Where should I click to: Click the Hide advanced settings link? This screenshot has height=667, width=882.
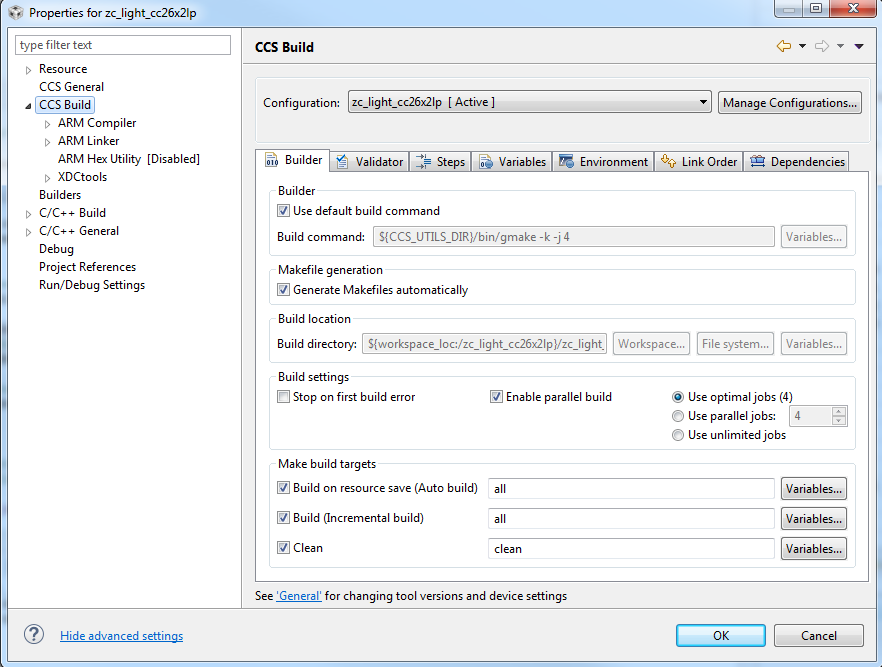coord(121,636)
